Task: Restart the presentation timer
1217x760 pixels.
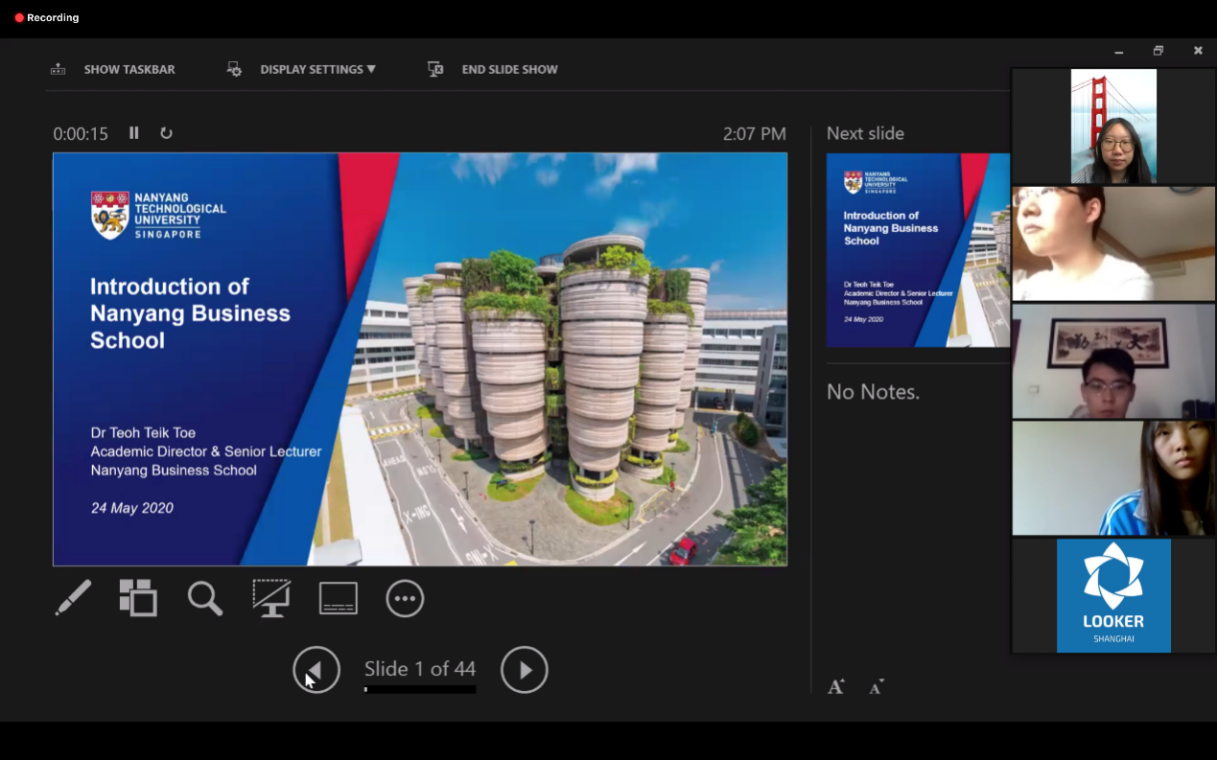Action: [x=166, y=133]
